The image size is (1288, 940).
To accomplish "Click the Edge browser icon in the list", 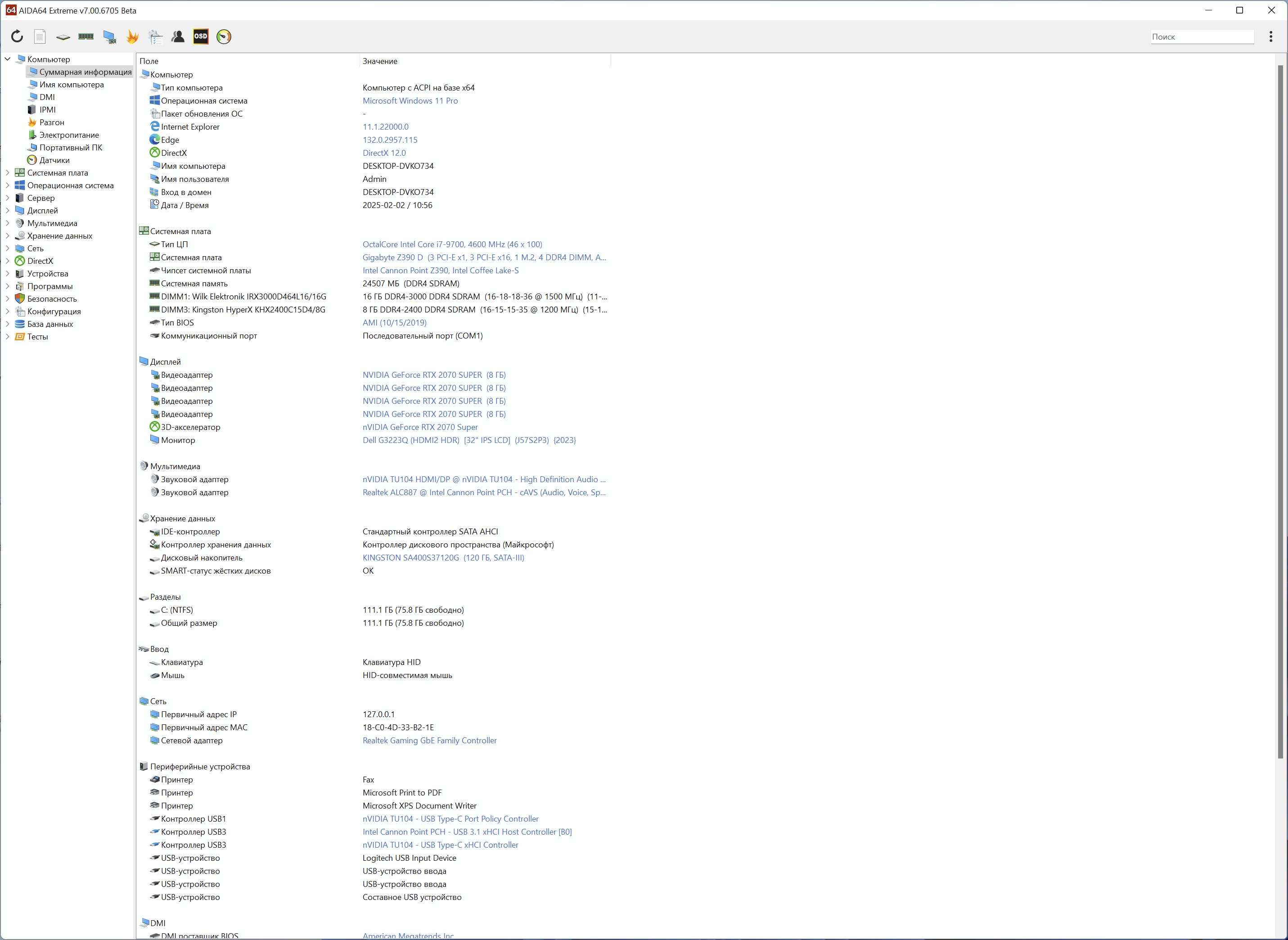I will coord(155,140).
